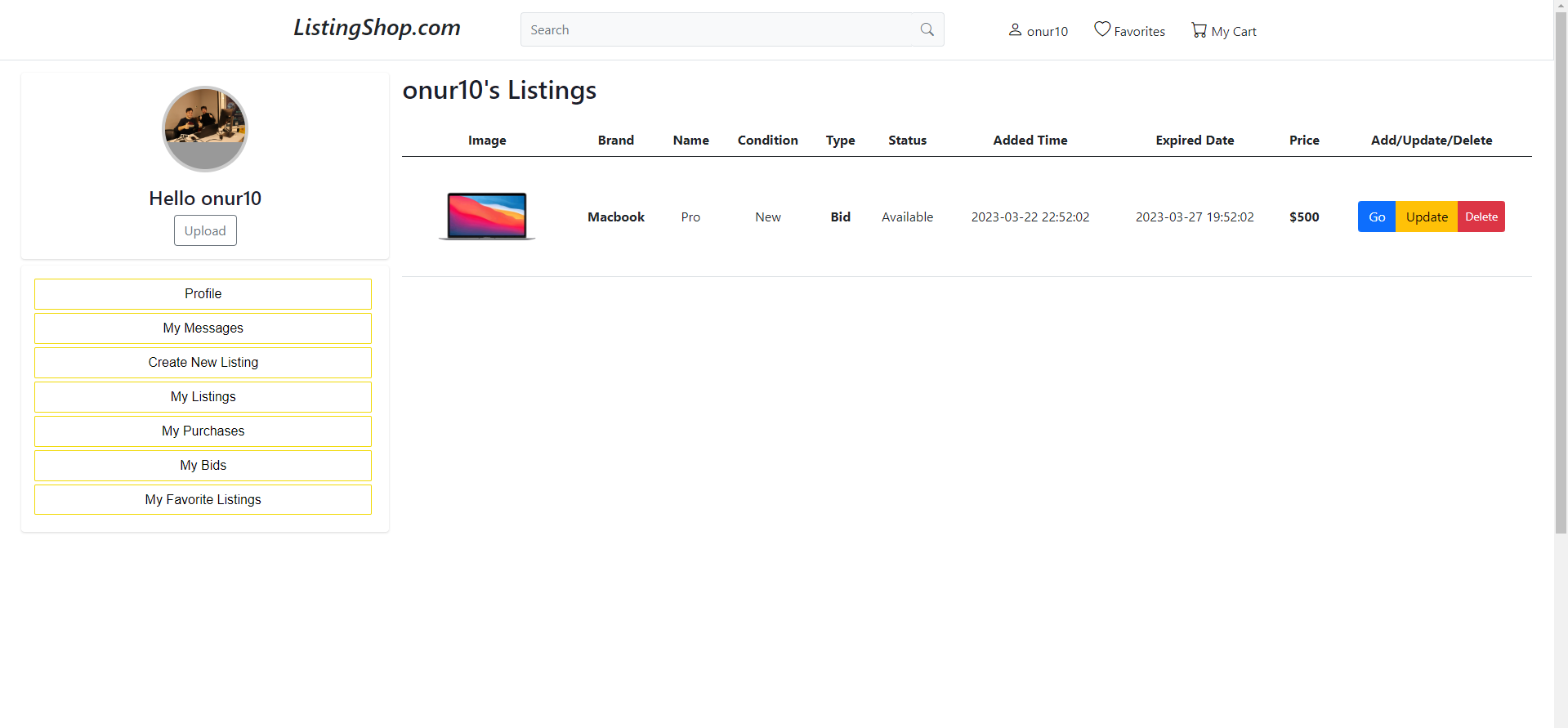Click the Hello onur10 greeting text
Screen dimensions: 1568x728
coord(205,199)
